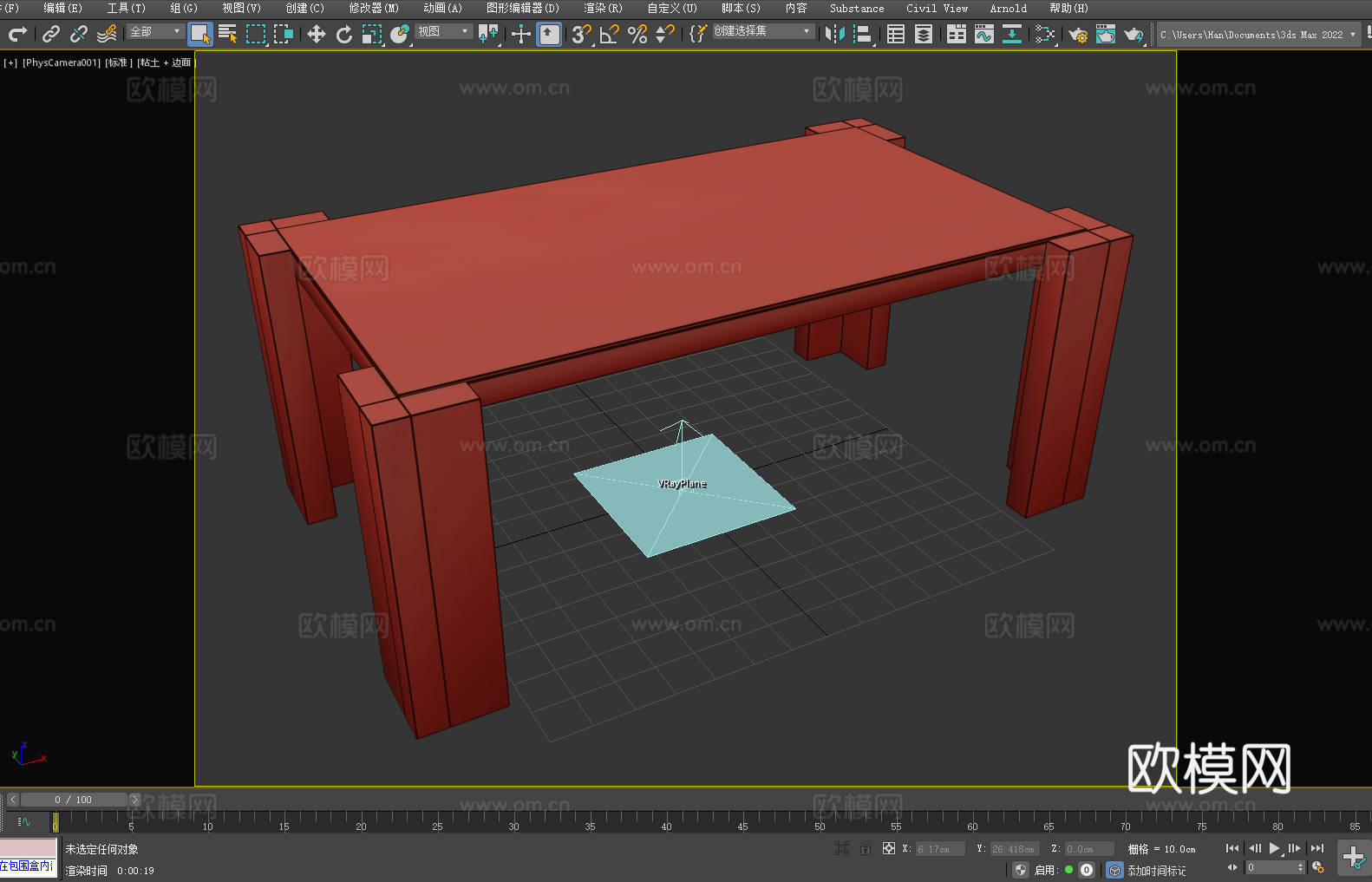This screenshot has height=882, width=1372.
Task: Toggle Angle Snap
Action: [610, 34]
